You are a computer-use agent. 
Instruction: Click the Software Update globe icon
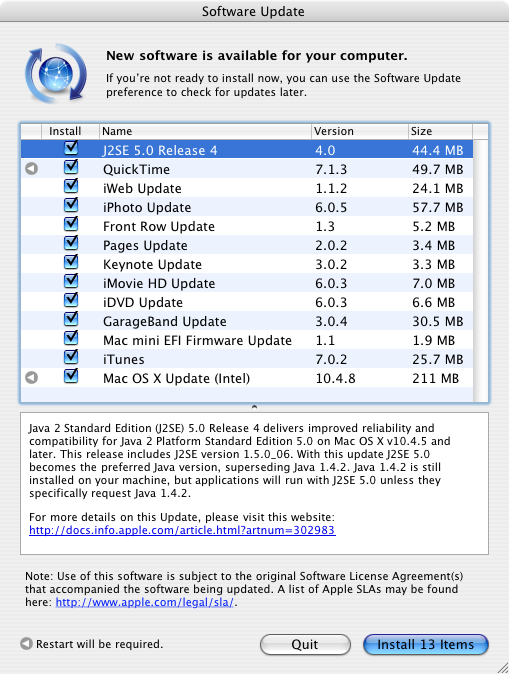(x=56, y=73)
